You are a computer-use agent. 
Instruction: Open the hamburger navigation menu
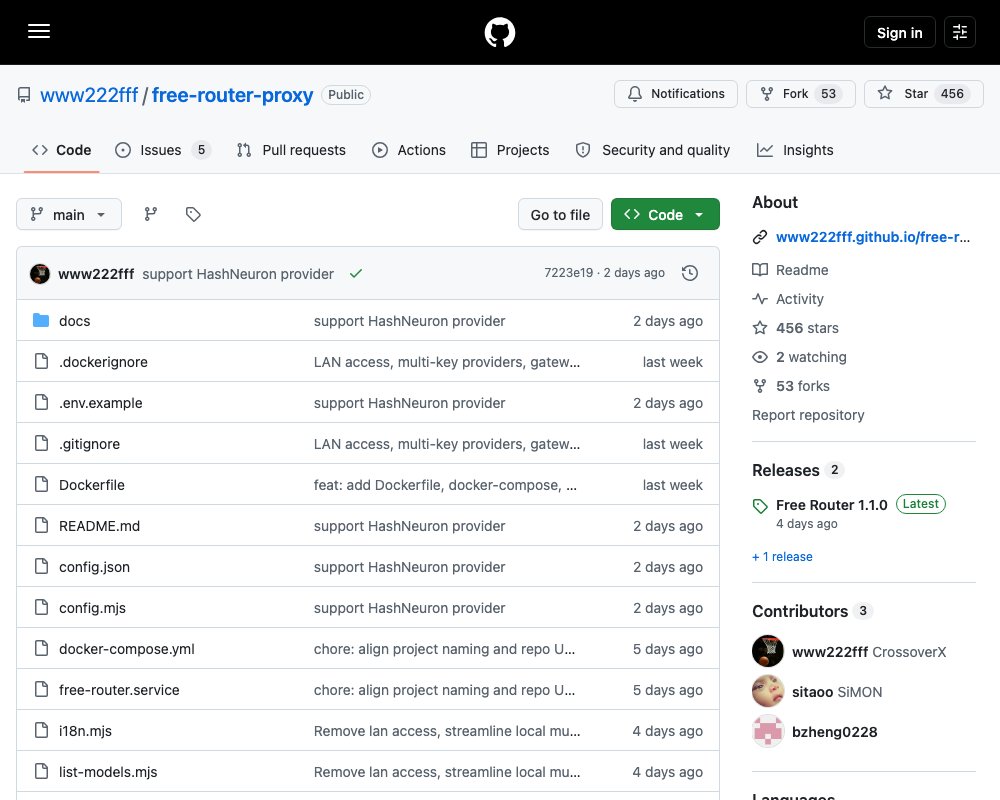39,31
